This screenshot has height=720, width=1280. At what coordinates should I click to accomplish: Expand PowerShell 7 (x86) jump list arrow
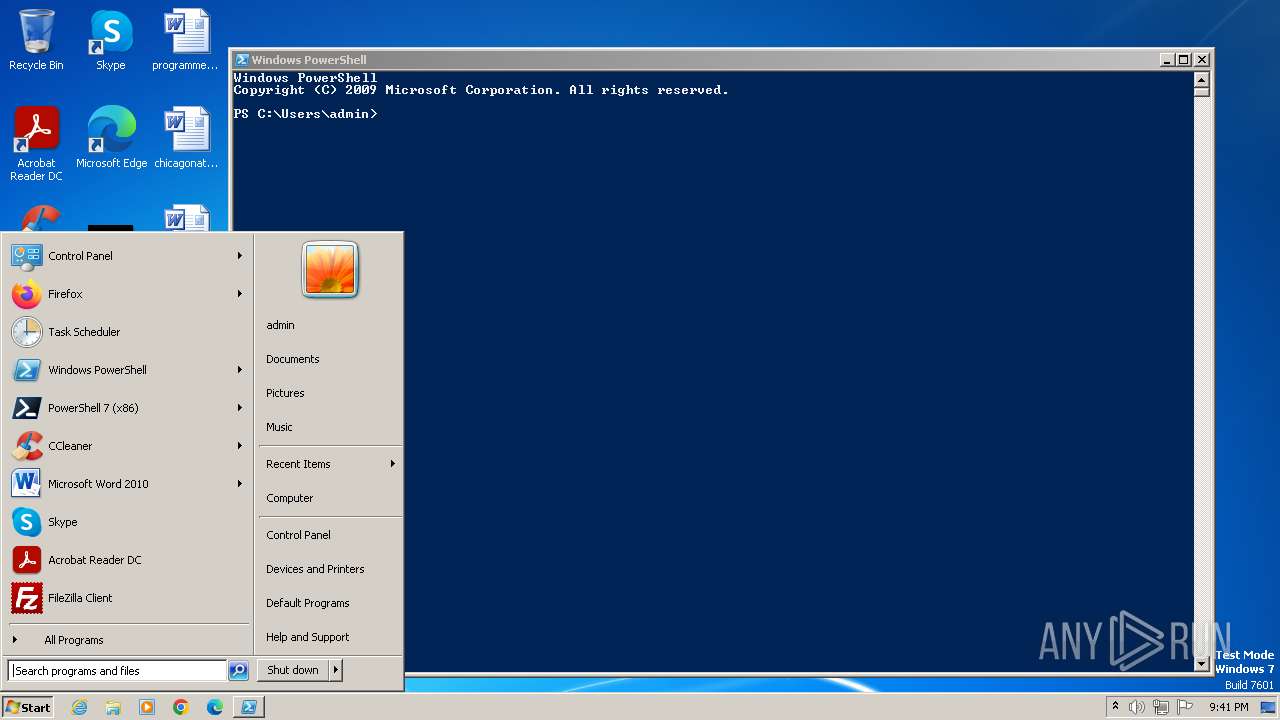(239, 408)
